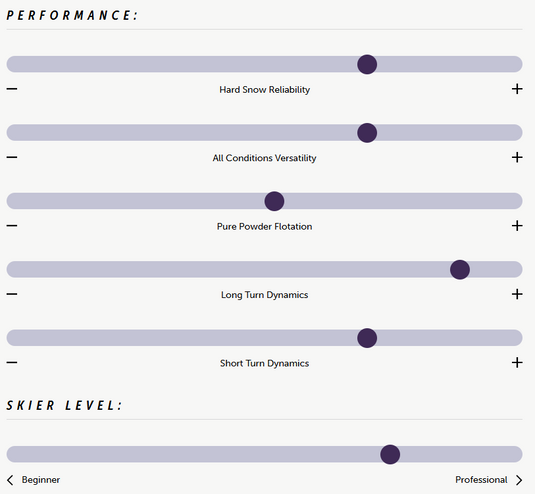Click the All Conditions Versatility slider knob

367,133
